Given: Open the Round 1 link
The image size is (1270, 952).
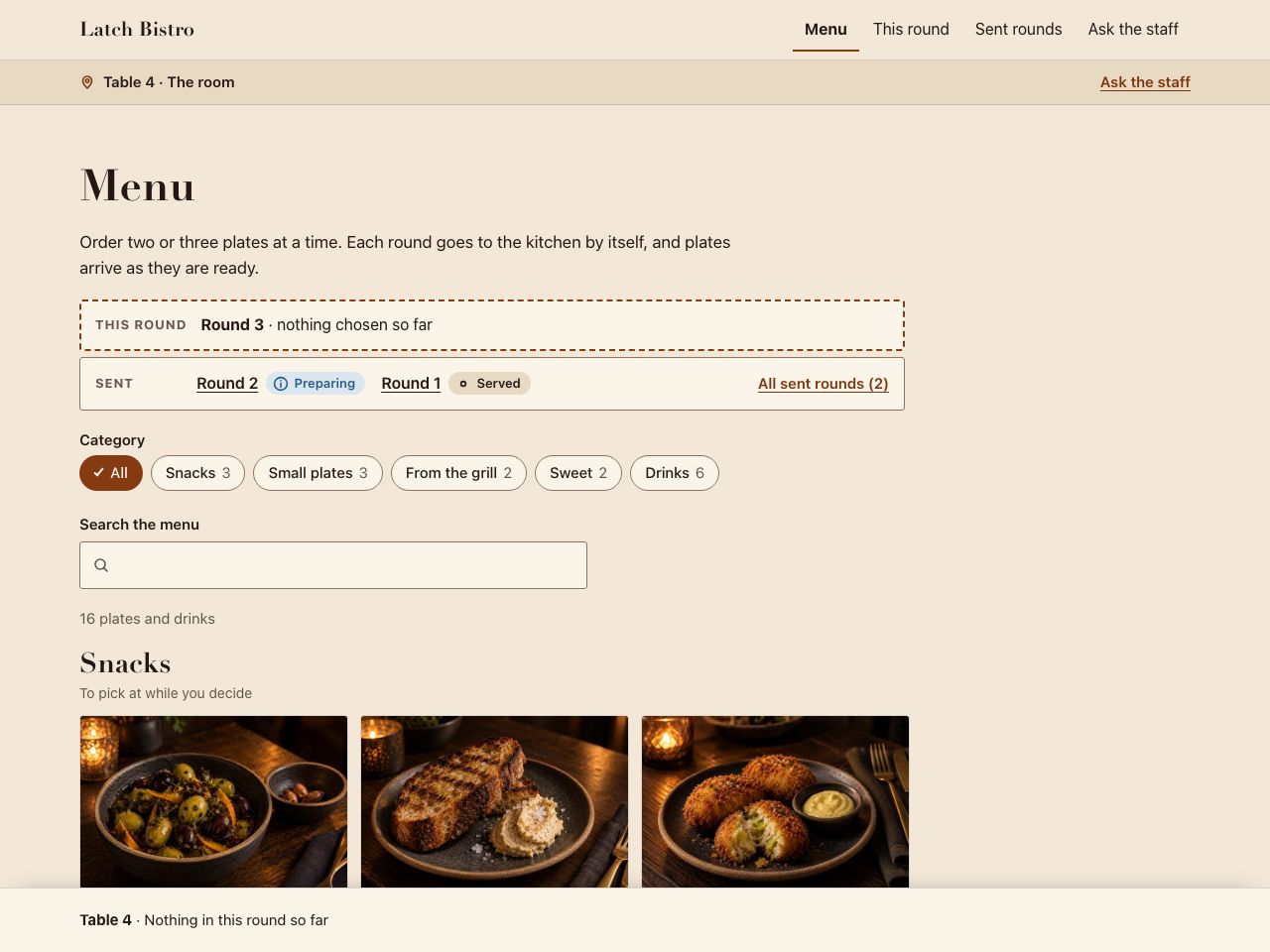Looking at the screenshot, I should tap(411, 384).
